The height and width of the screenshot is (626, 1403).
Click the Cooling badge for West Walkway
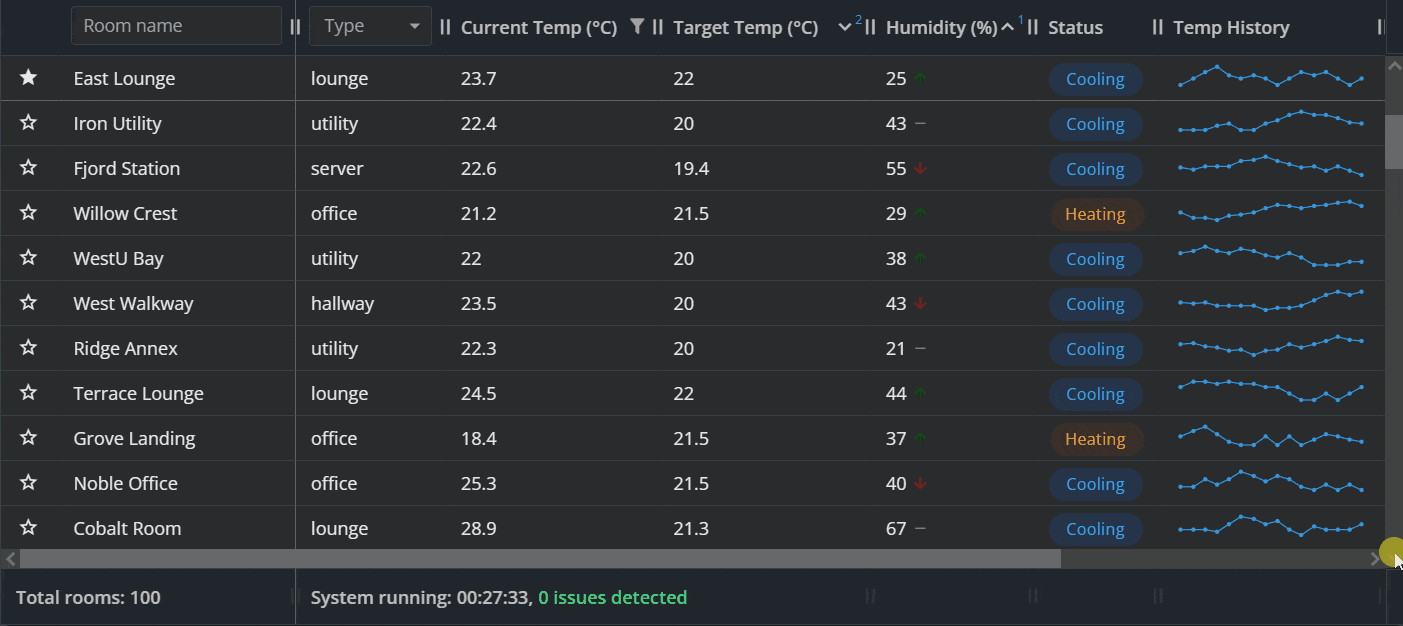[x=1095, y=304]
